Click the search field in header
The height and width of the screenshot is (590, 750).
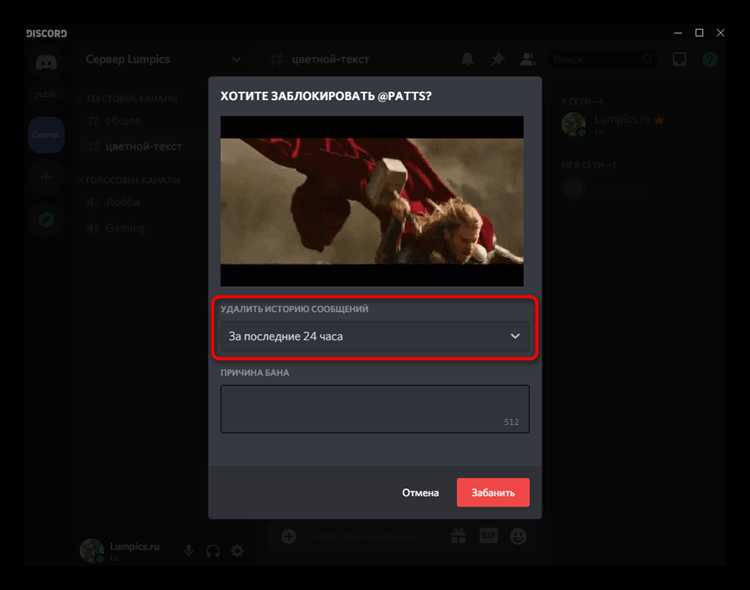tap(604, 59)
